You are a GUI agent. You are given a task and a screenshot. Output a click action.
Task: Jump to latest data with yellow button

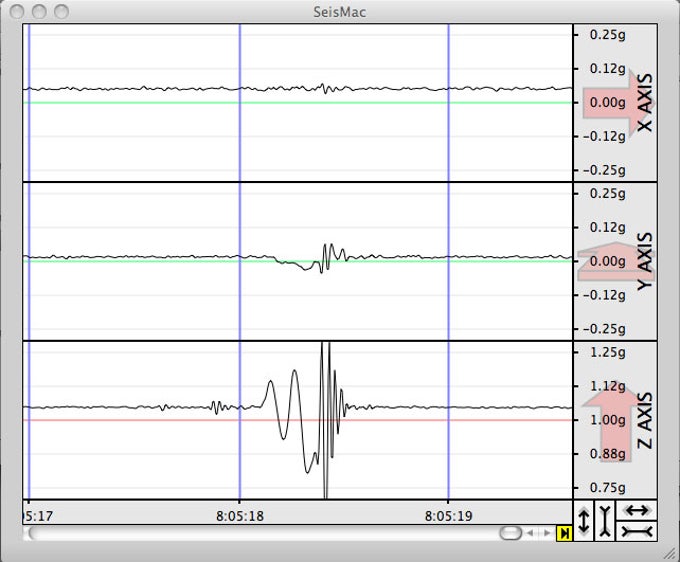point(564,533)
